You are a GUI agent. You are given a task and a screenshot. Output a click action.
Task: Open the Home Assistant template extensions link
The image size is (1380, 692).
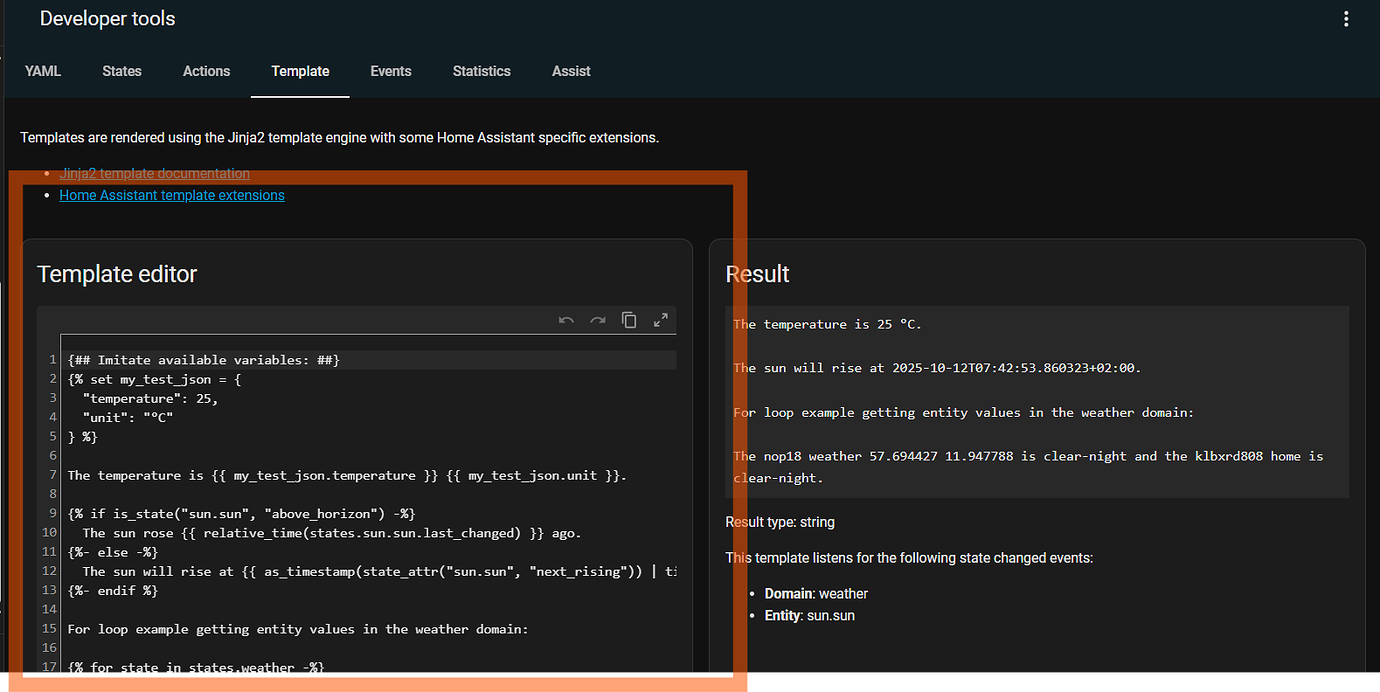[x=171, y=195]
